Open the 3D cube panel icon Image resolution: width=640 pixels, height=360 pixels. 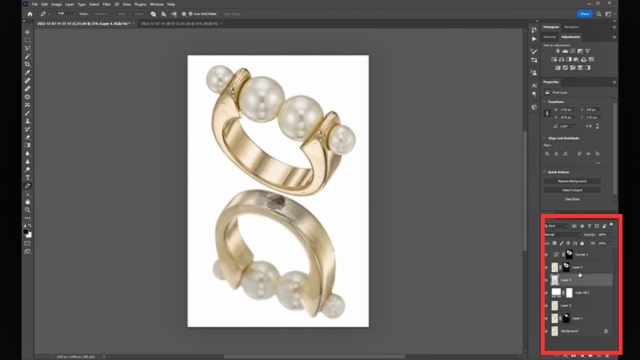tap(534, 107)
